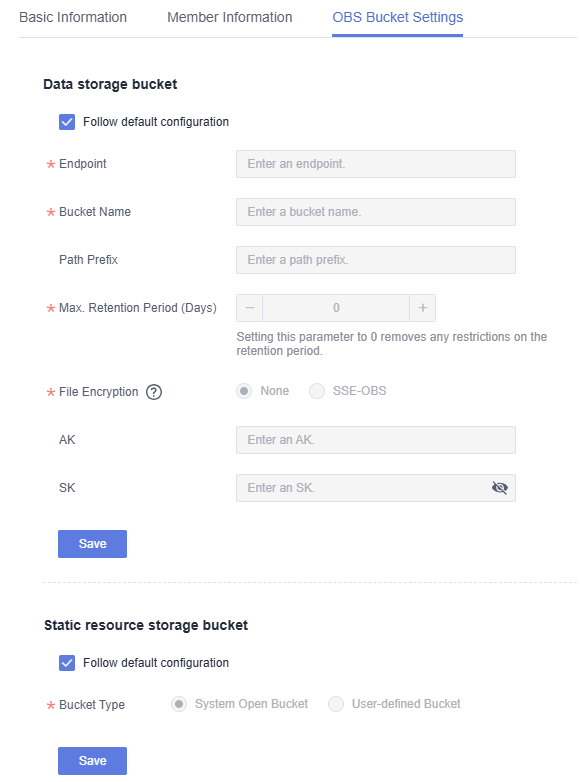The height and width of the screenshot is (782, 580).
Task: Click the plus stepper for retention period
Action: (x=422, y=308)
